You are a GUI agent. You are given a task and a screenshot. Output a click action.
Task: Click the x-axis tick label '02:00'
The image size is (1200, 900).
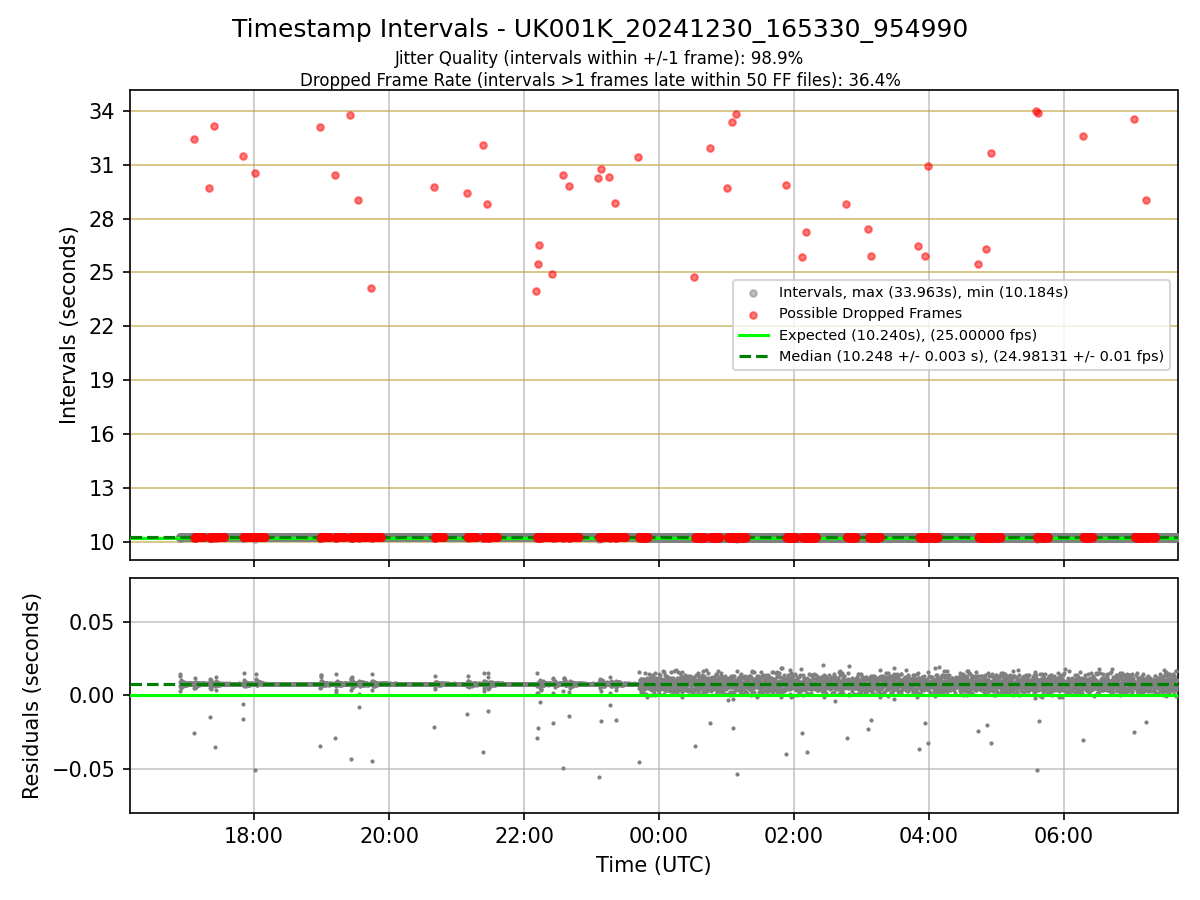pos(794,834)
